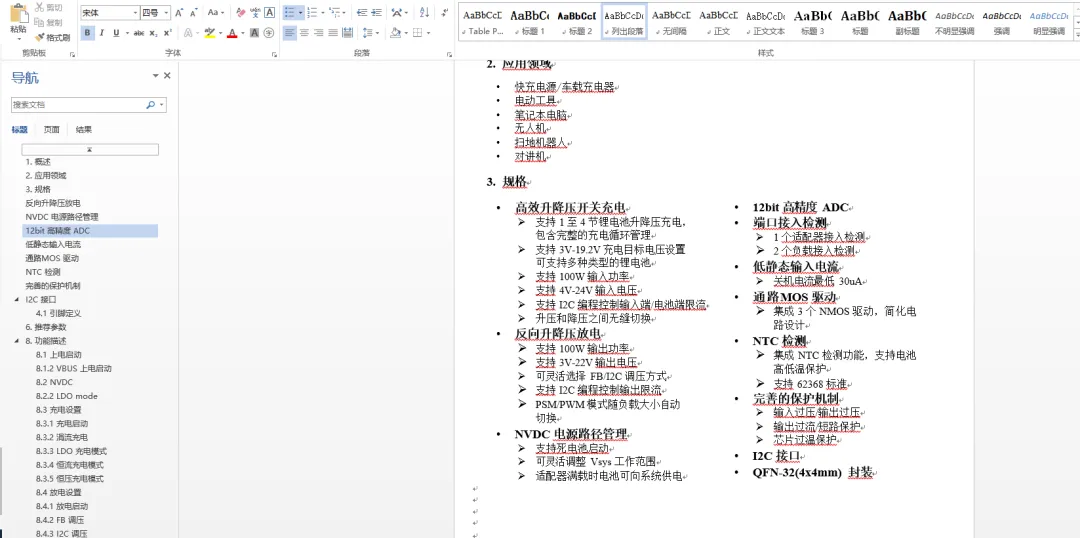The image size is (1080, 538).
Task: Apply red font color
Action: click(x=232, y=32)
